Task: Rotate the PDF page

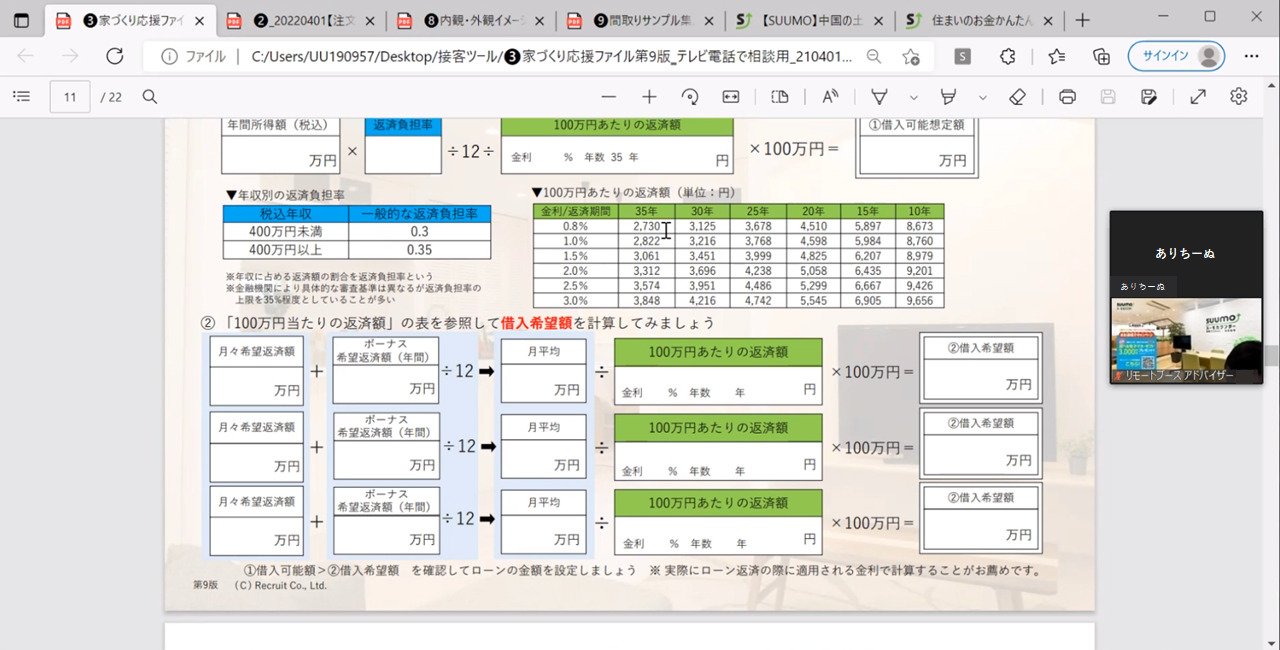Action: pos(690,97)
